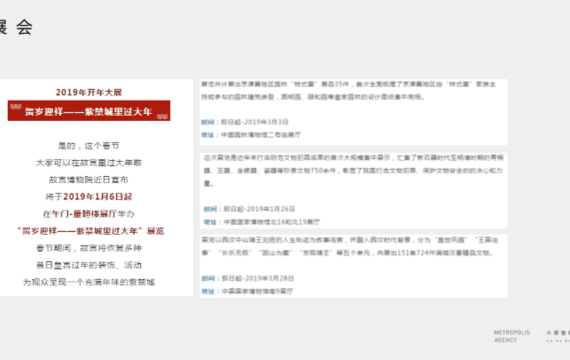570x360 pixels.
Task: Click the paragraph mentioning 151套724件
Action: (x=350, y=246)
